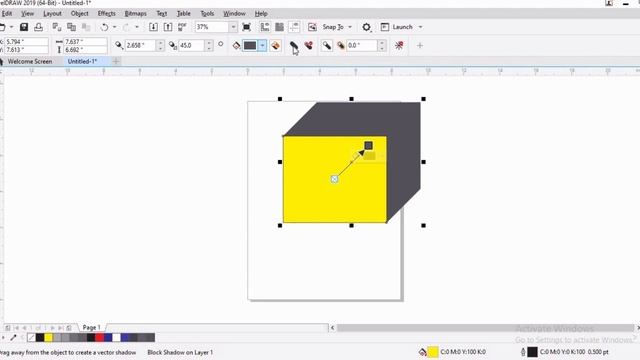Toggle Generate from object outline button
The height and width of the screenshot is (360, 640).
coord(327,45)
